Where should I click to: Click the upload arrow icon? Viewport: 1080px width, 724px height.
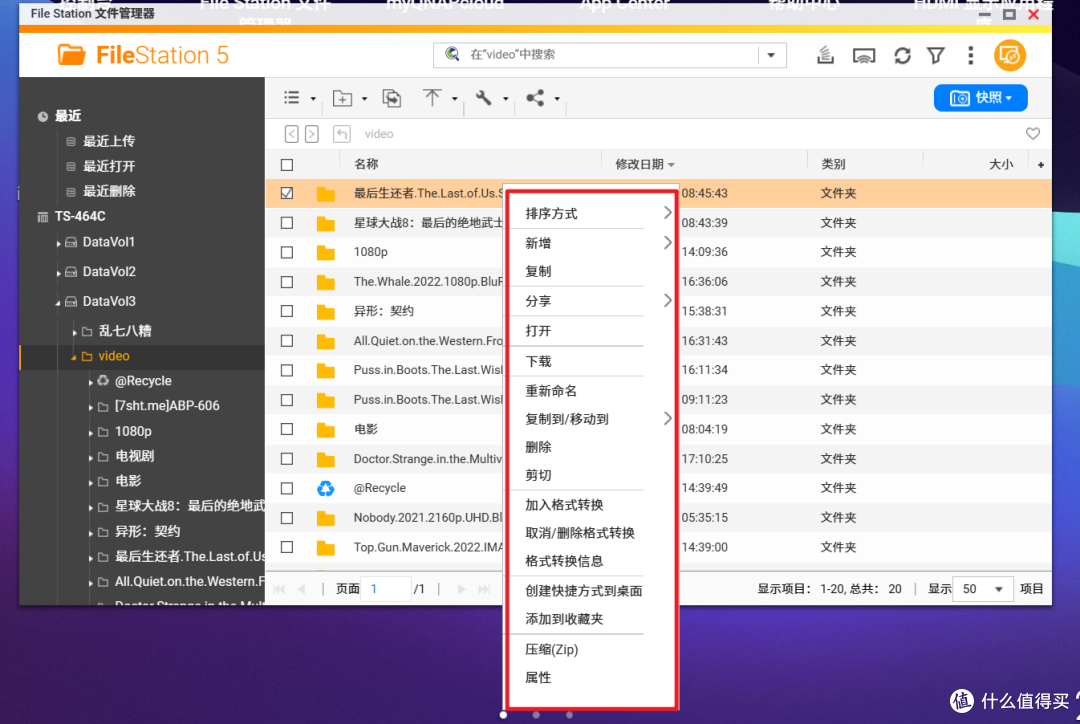pyautogui.click(x=432, y=98)
